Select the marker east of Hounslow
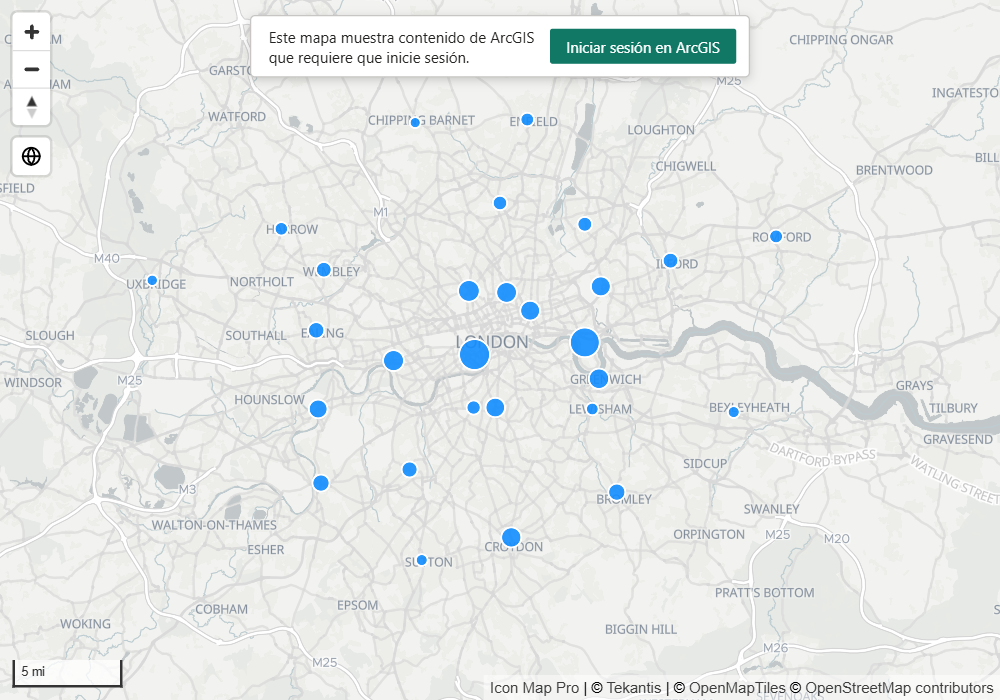 coord(318,409)
